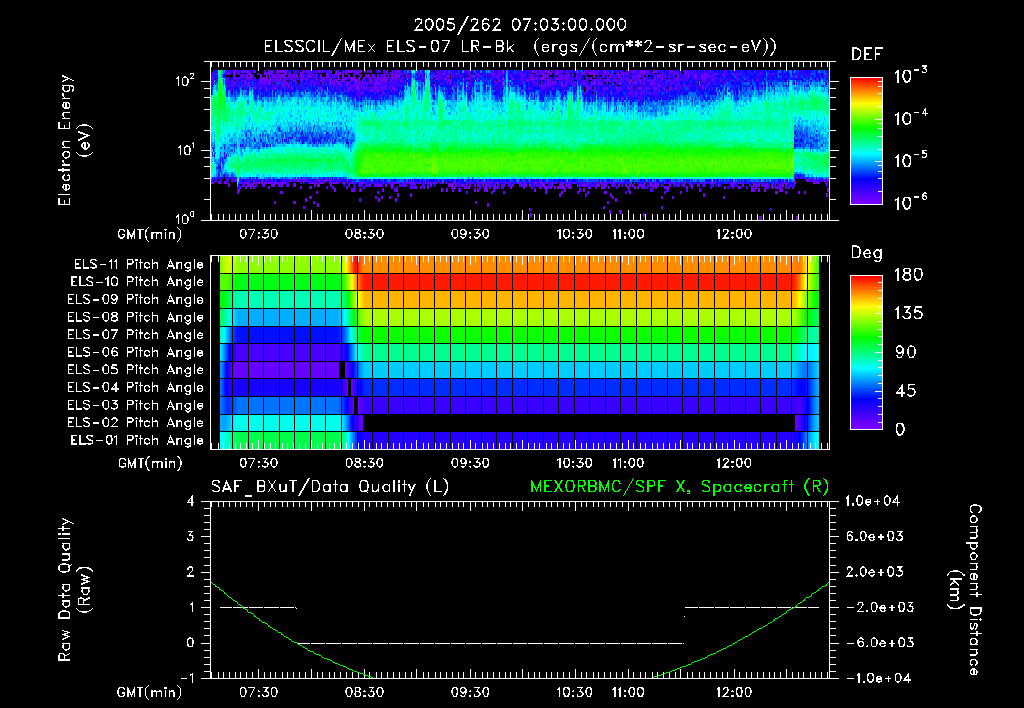
Task: Click 12:00 tick under the bottom panel
Action: (733, 692)
